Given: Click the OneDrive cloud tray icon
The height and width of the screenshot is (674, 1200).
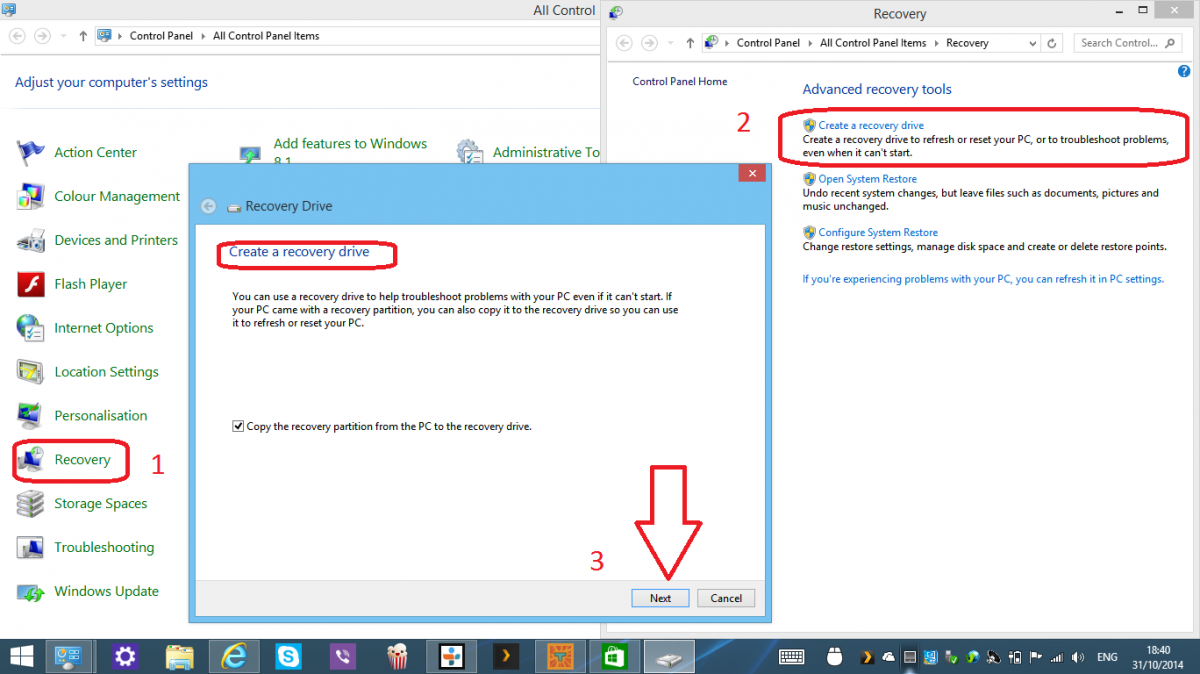Looking at the screenshot, I should [x=887, y=657].
